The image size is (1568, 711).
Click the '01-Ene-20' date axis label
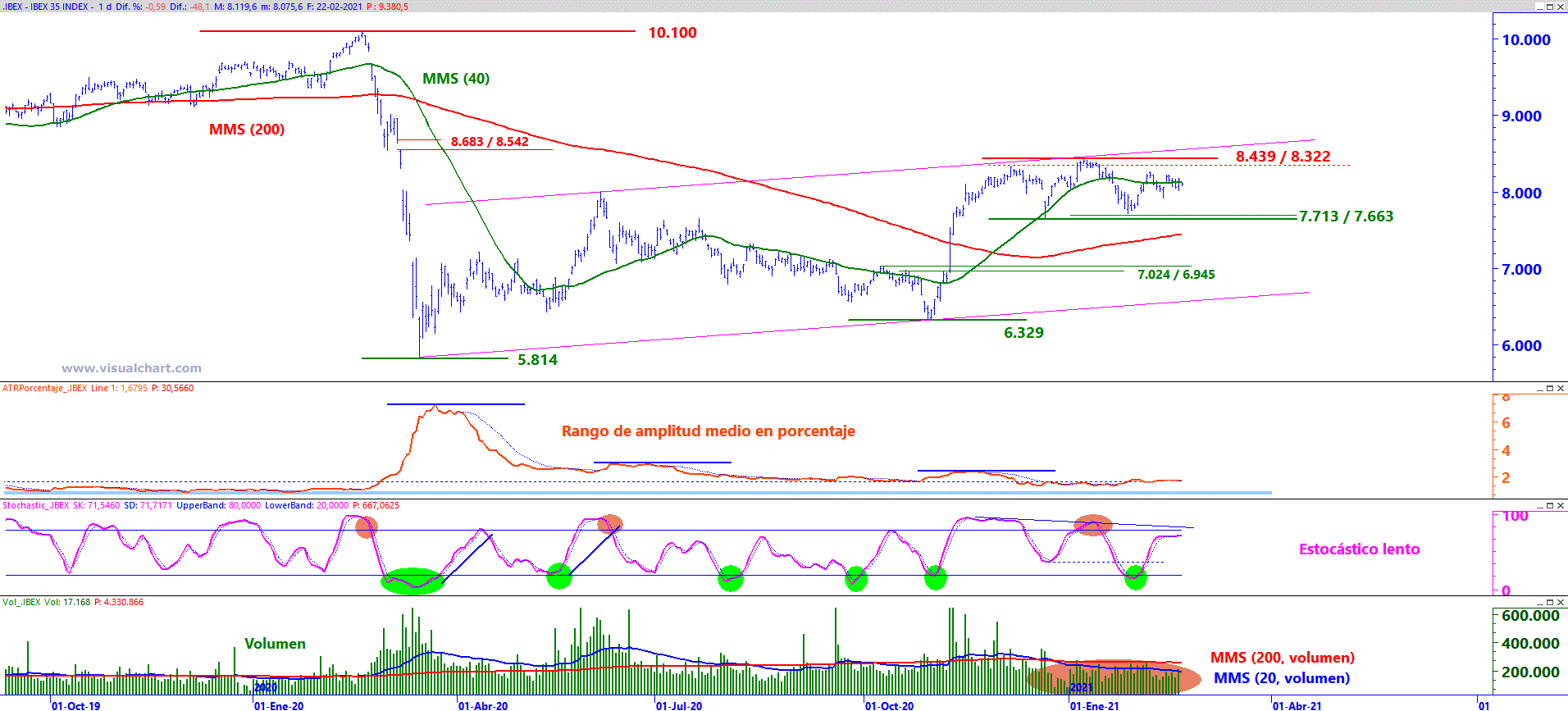[279, 706]
